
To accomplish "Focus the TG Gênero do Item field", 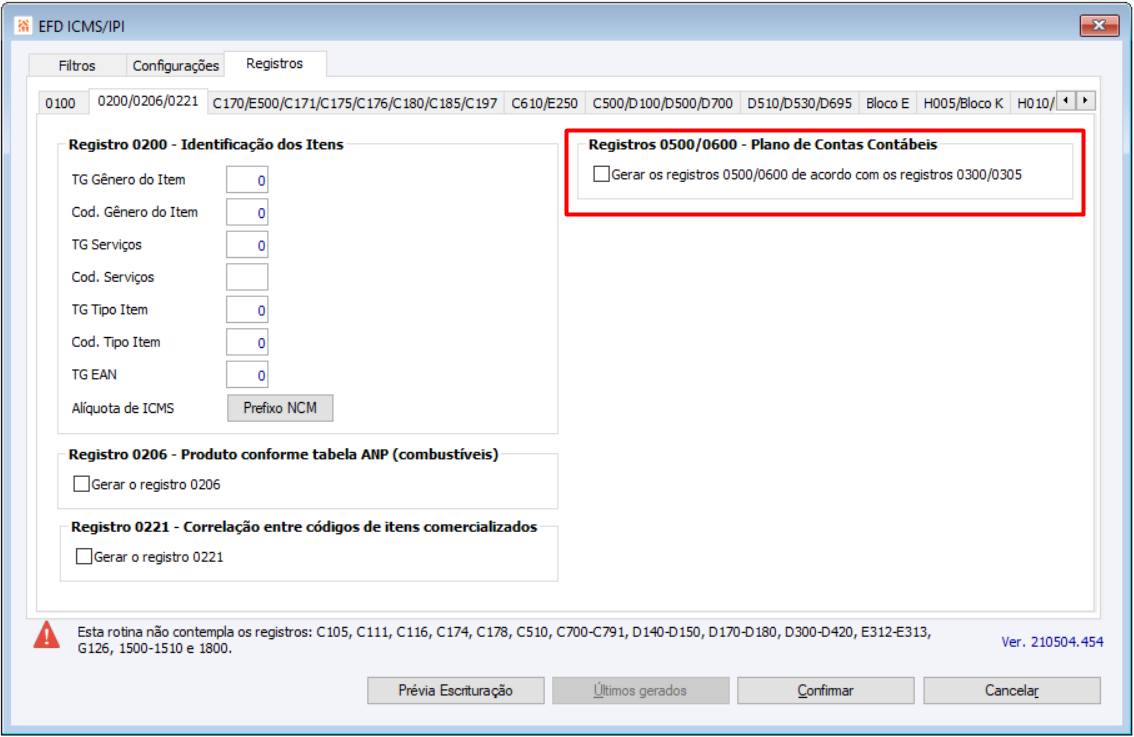I will click(247, 180).
